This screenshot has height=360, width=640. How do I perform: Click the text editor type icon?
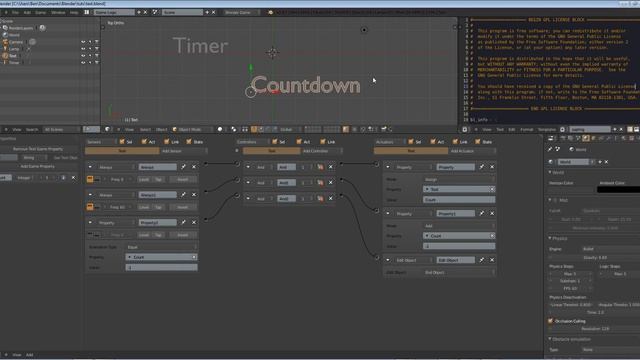464,129
